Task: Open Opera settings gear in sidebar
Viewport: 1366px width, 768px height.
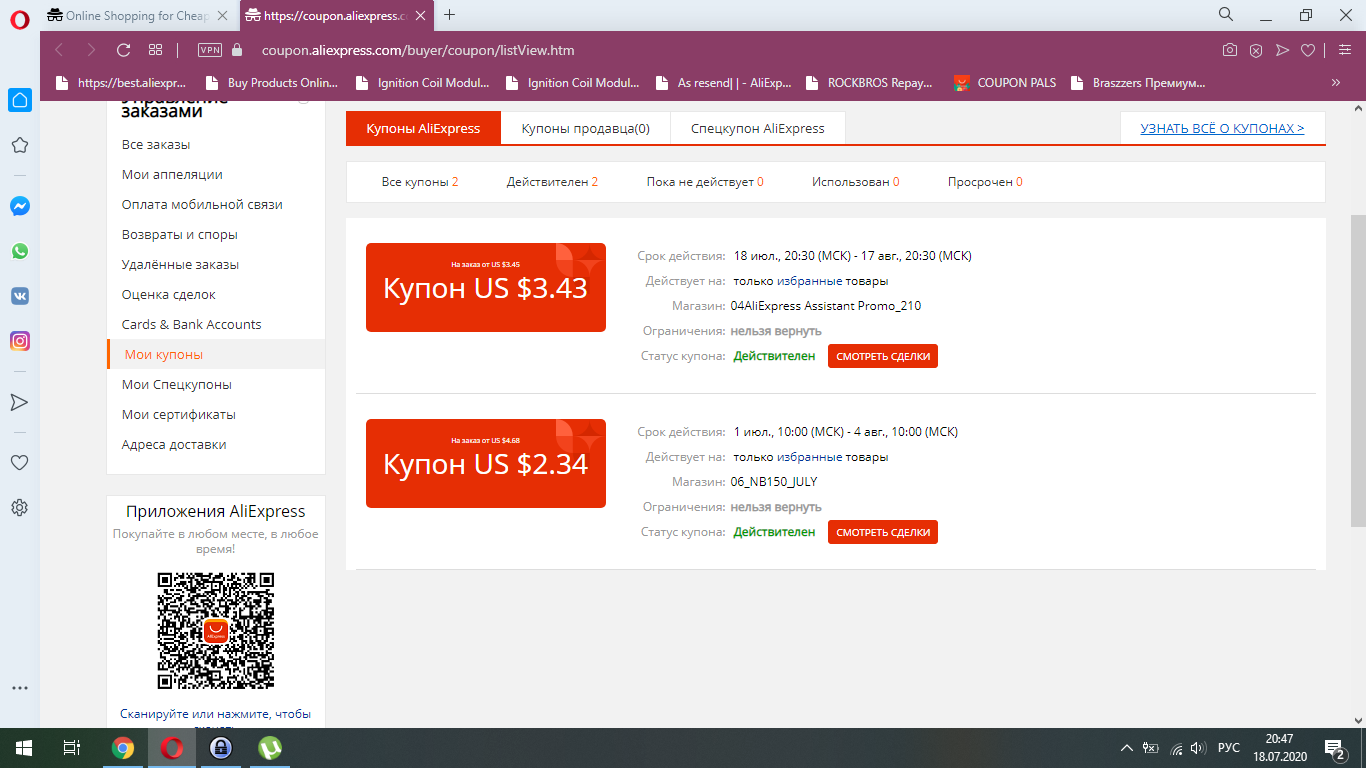Action: pos(20,508)
